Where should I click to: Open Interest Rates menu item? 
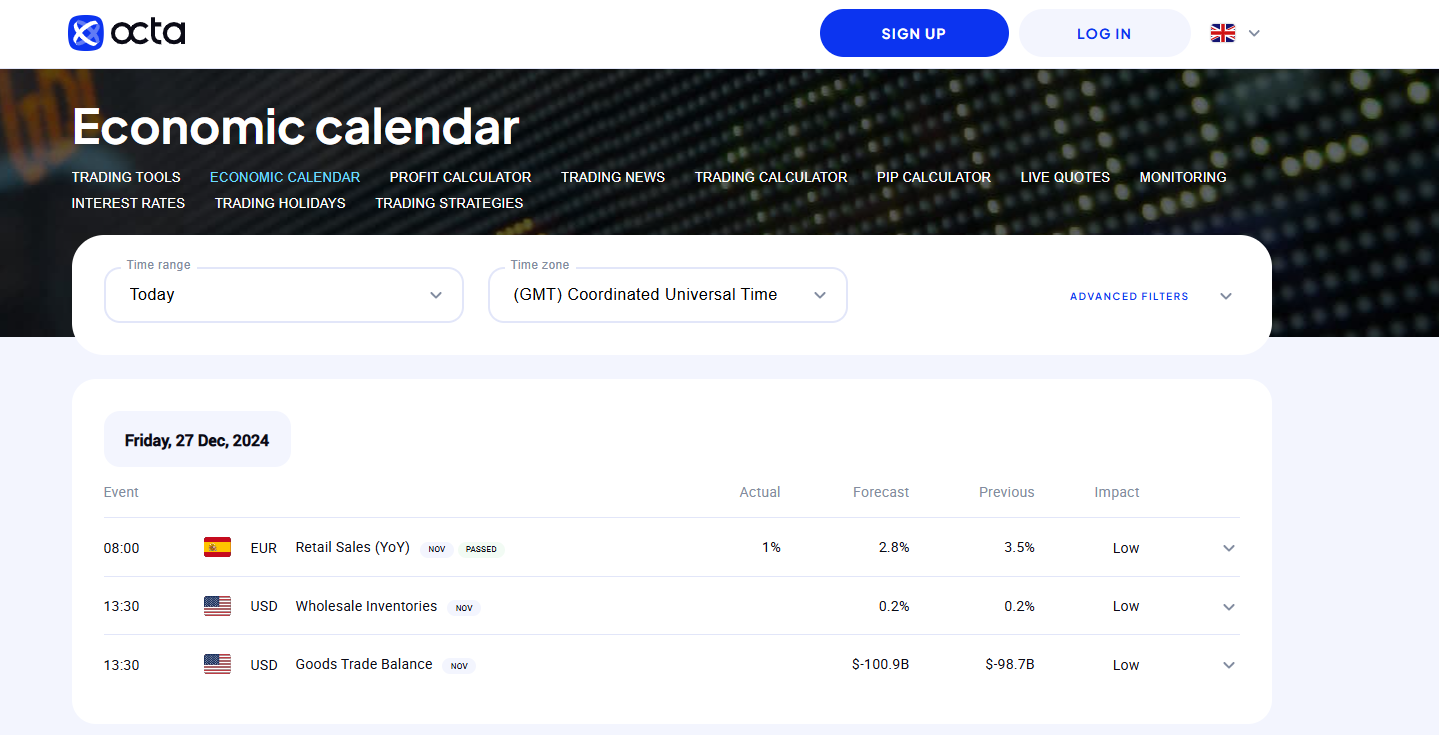coord(128,203)
